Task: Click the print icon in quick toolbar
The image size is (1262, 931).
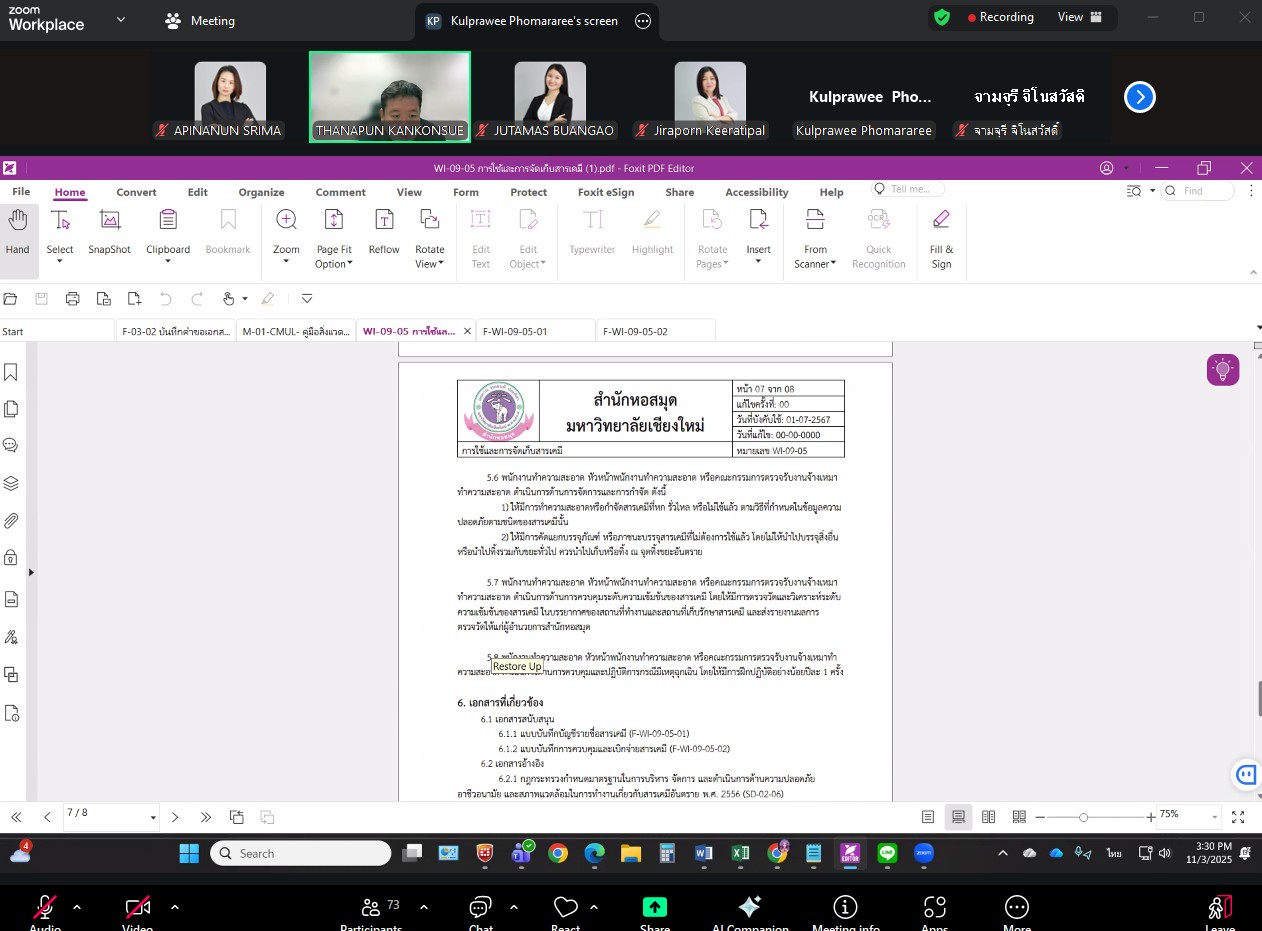Action: click(72, 299)
